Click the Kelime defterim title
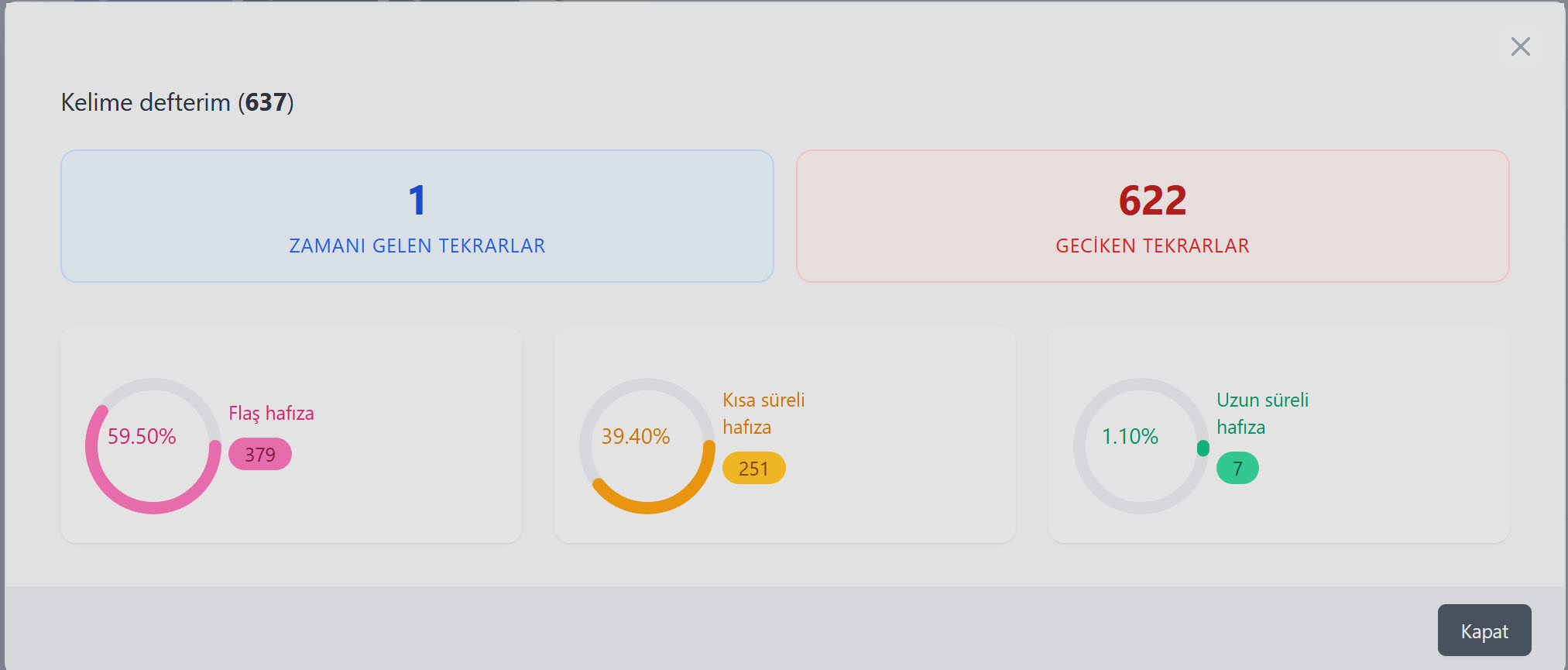 click(149, 101)
